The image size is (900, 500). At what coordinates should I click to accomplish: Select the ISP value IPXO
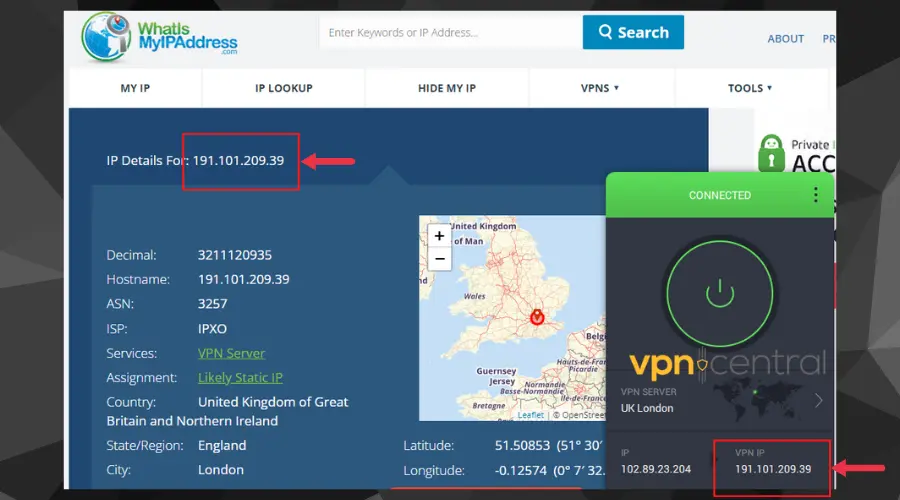pyautogui.click(x=212, y=329)
